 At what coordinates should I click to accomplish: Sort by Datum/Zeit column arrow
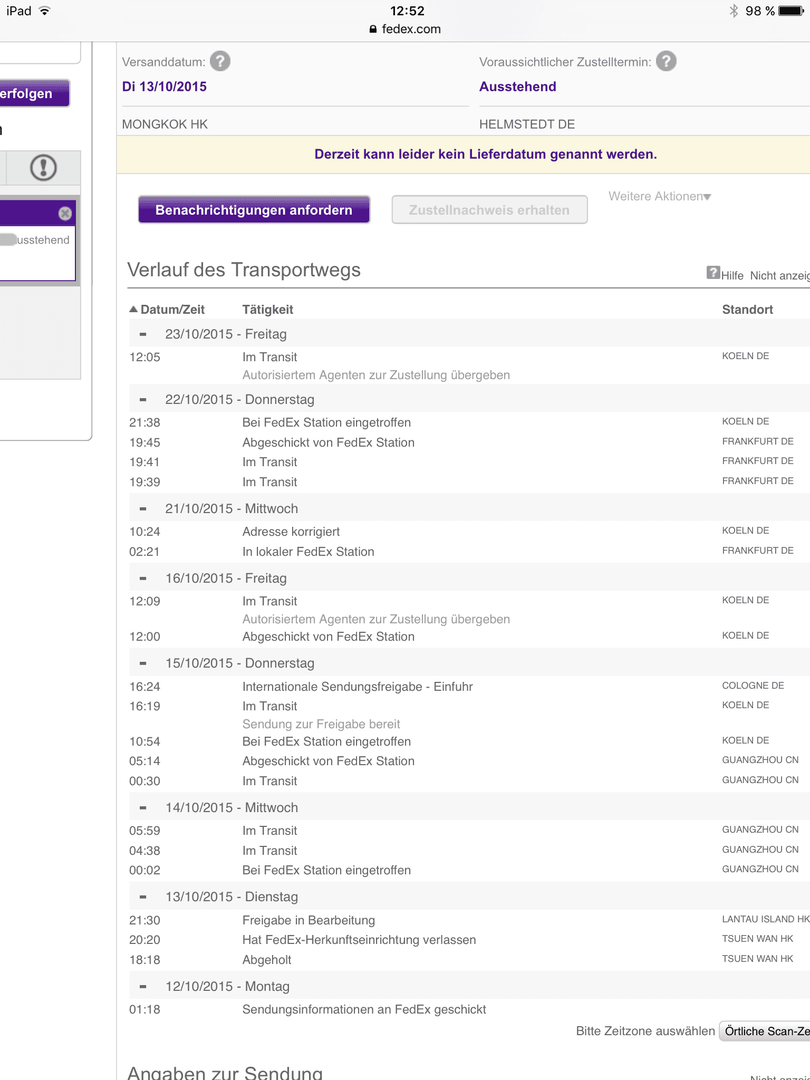(x=134, y=309)
